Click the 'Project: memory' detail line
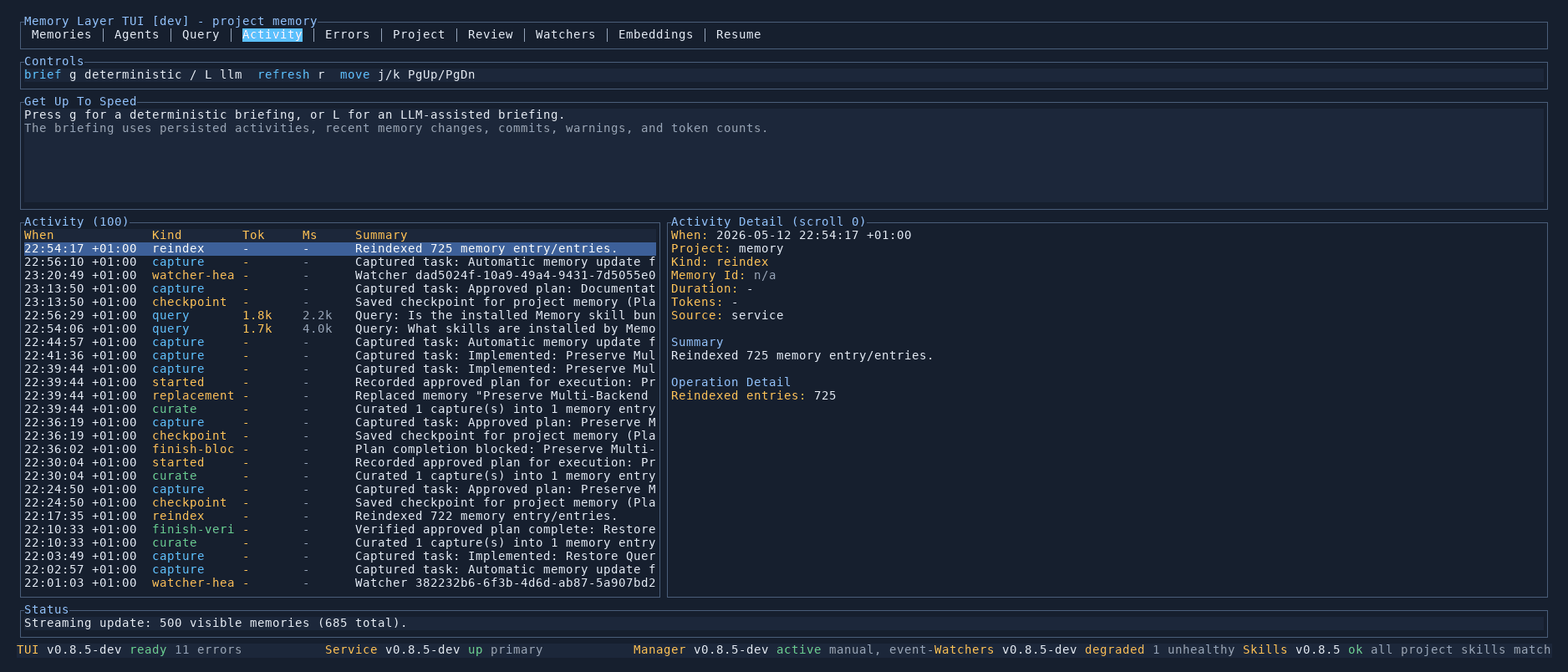Image resolution: width=1568 pixels, height=672 pixels. click(727, 249)
